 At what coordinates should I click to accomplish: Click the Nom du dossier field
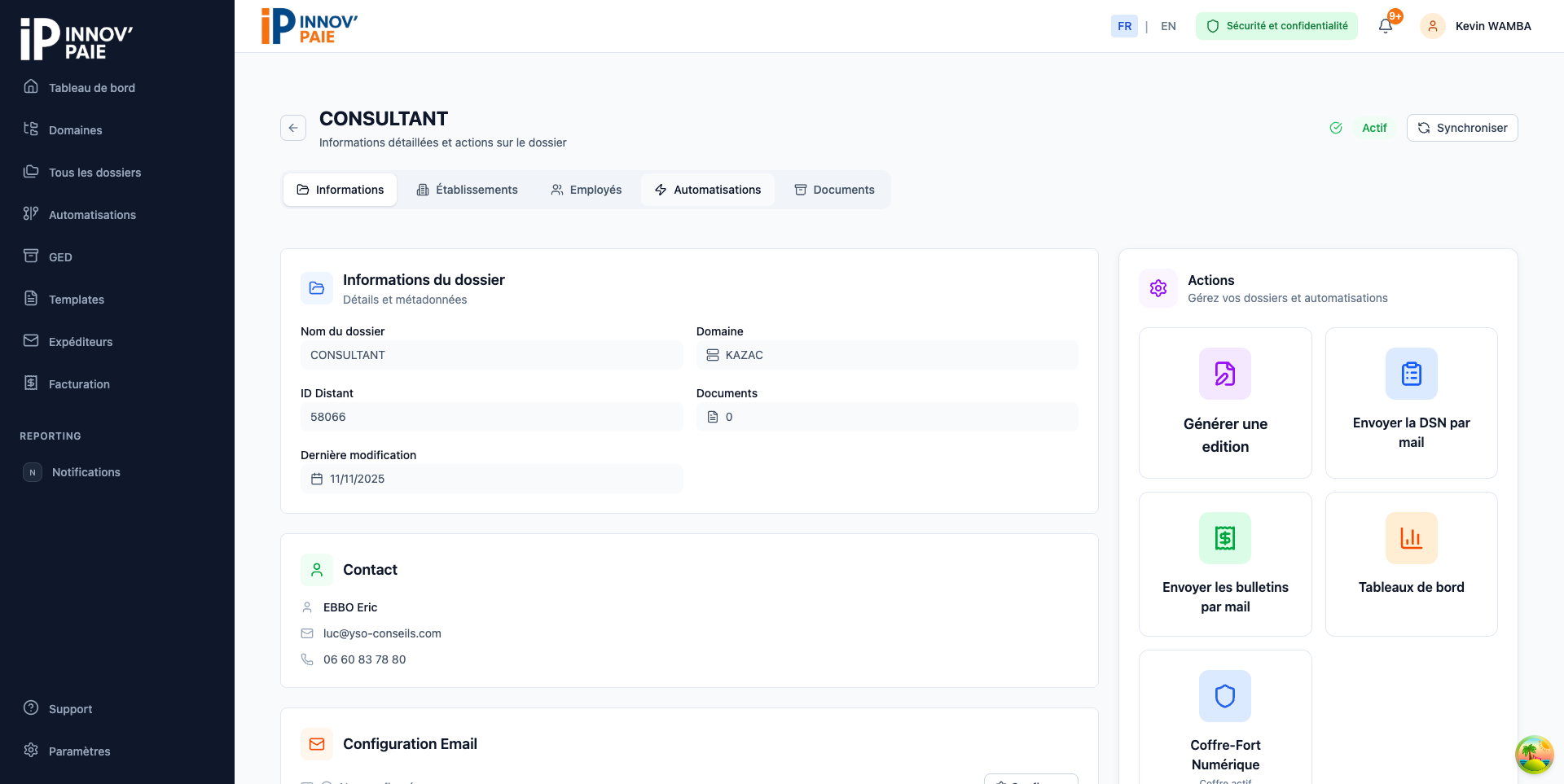(x=491, y=355)
